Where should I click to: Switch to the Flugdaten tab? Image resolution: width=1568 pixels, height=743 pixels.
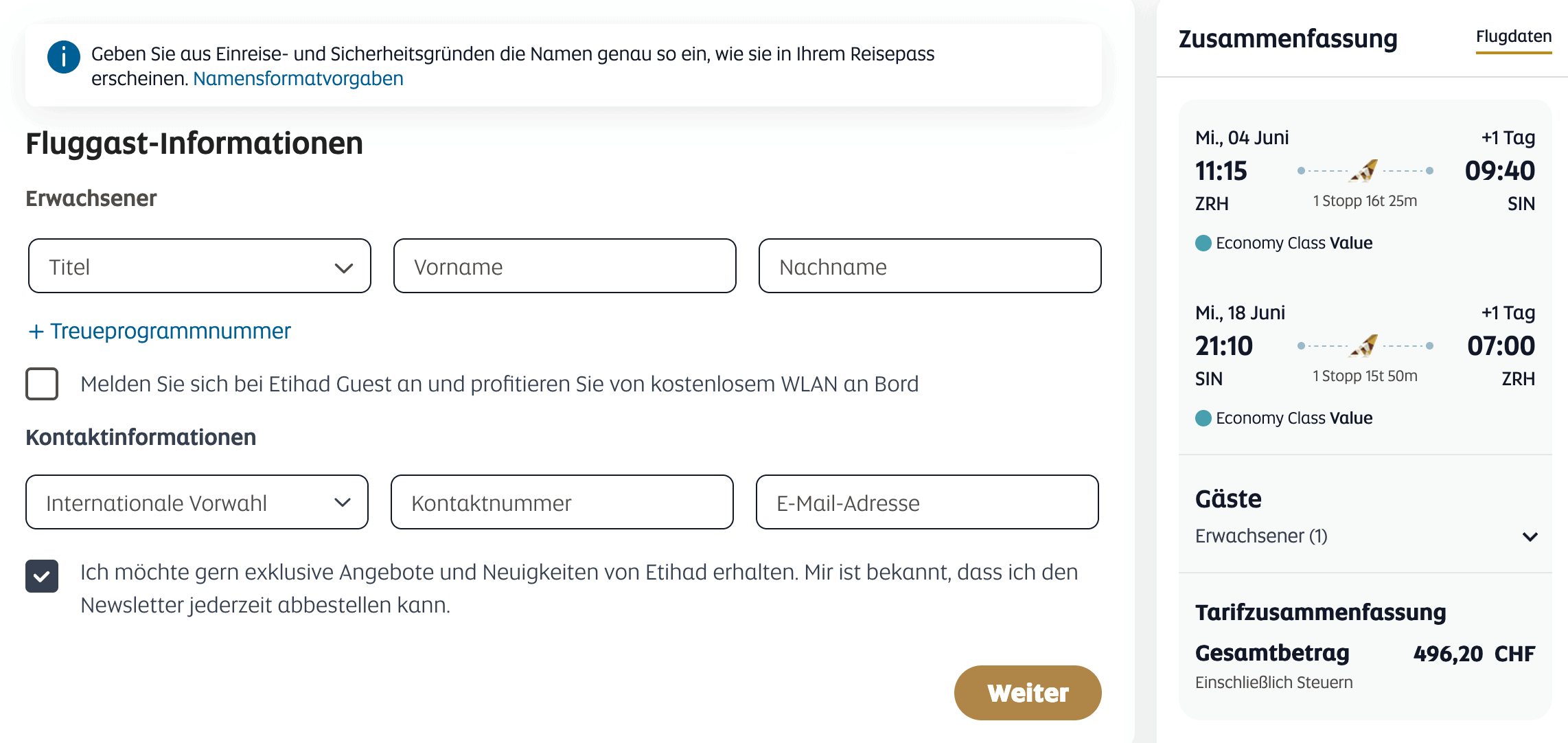coord(1513,37)
